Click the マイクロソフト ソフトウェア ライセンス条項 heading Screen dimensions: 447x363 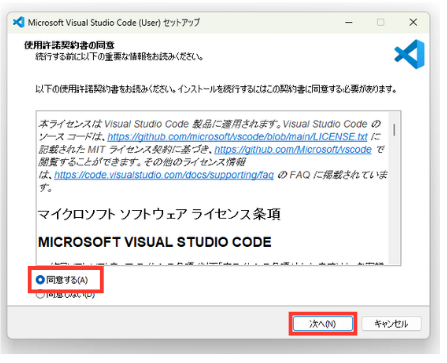[x=159, y=214]
